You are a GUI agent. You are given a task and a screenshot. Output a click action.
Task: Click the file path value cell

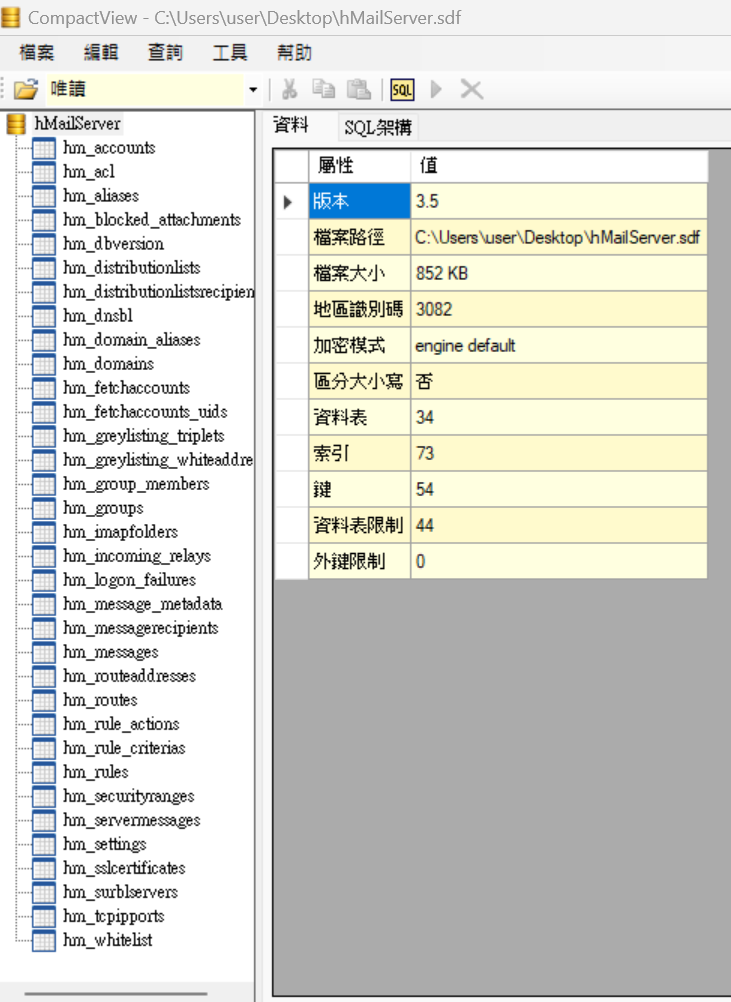pyautogui.click(x=559, y=237)
